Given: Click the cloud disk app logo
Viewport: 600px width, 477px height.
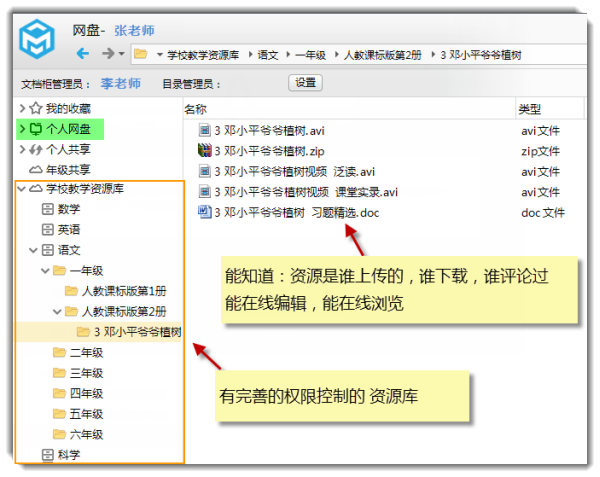Looking at the screenshot, I should click(40, 43).
